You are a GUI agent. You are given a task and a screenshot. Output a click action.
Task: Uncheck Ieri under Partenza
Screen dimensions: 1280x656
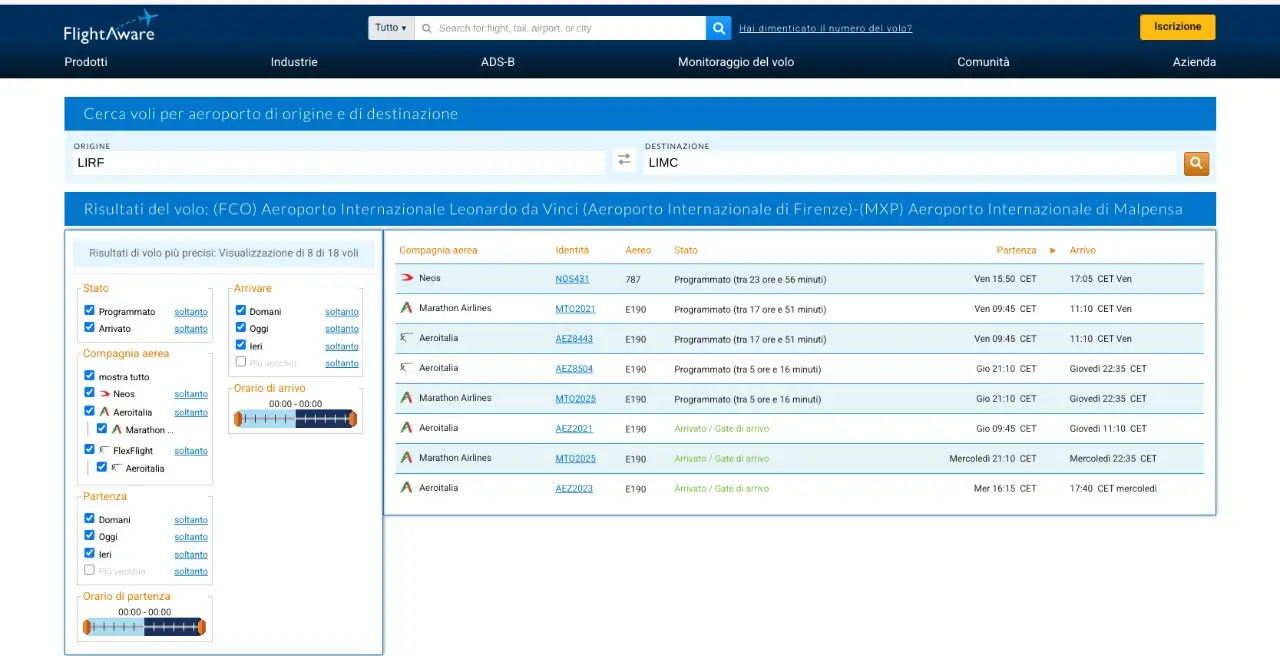[x=90, y=553]
